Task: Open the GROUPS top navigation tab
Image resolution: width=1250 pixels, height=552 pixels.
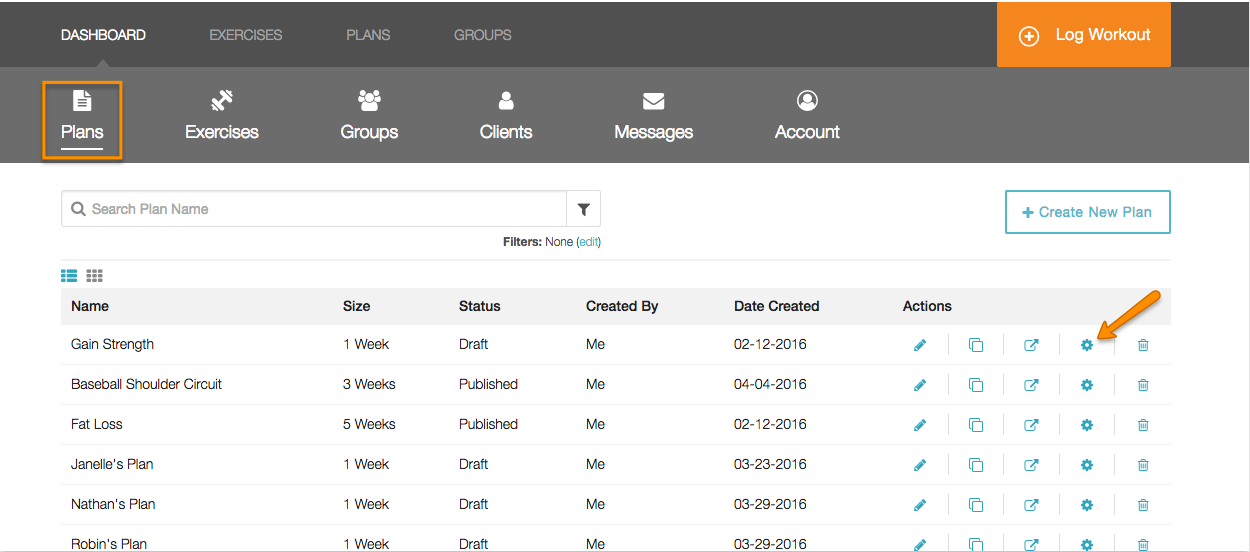Action: tap(482, 35)
